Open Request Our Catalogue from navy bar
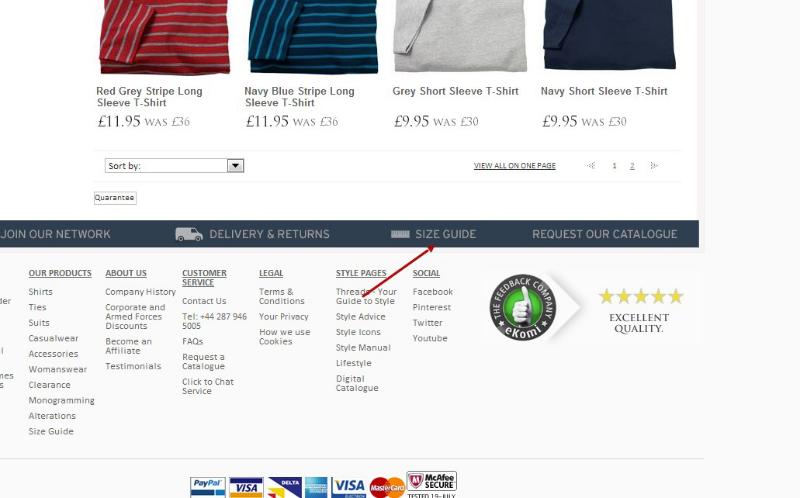This screenshot has width=800, height=498. pos(604,234)
